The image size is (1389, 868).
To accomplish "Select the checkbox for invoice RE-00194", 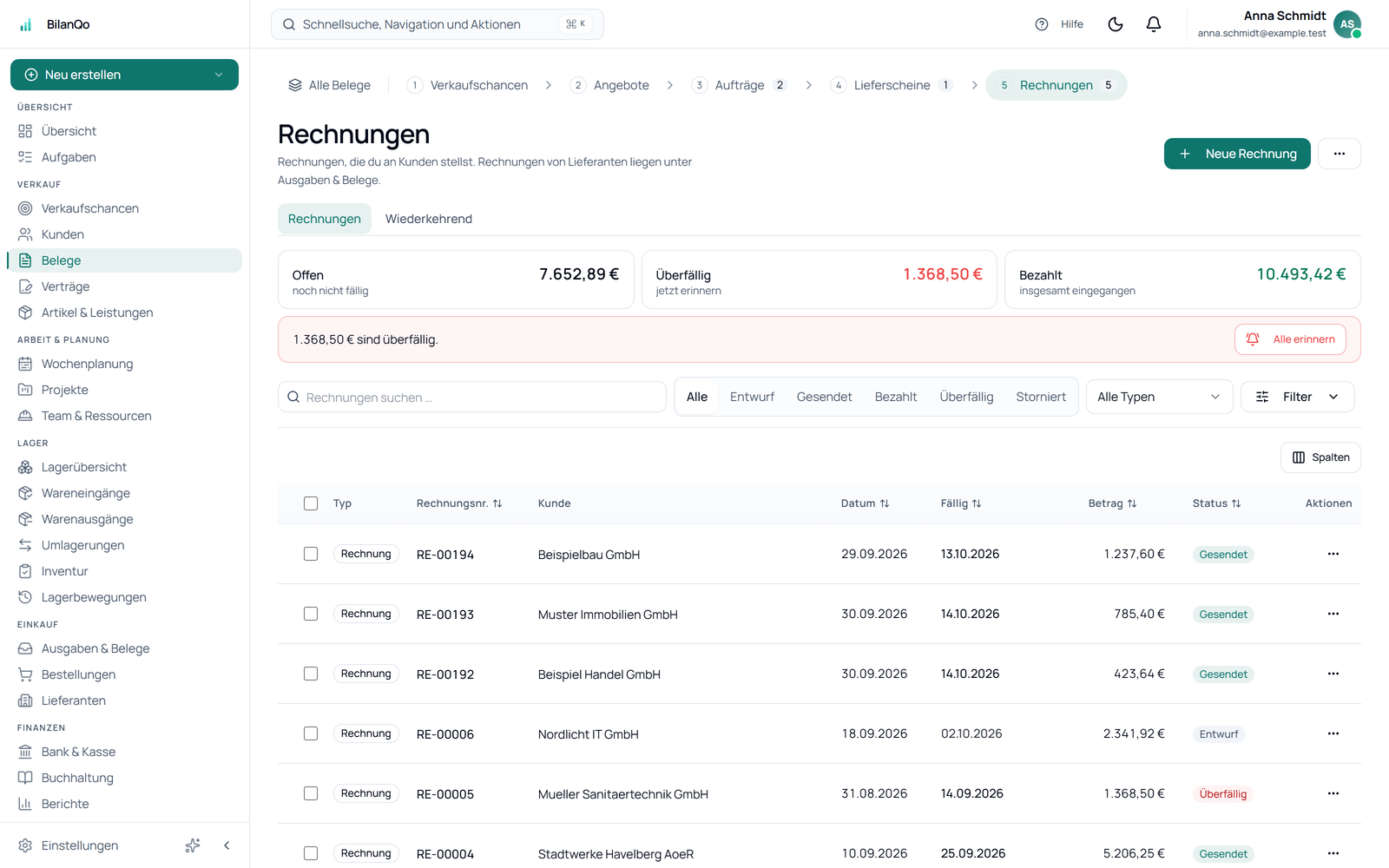I will click(x=311, y=554).
